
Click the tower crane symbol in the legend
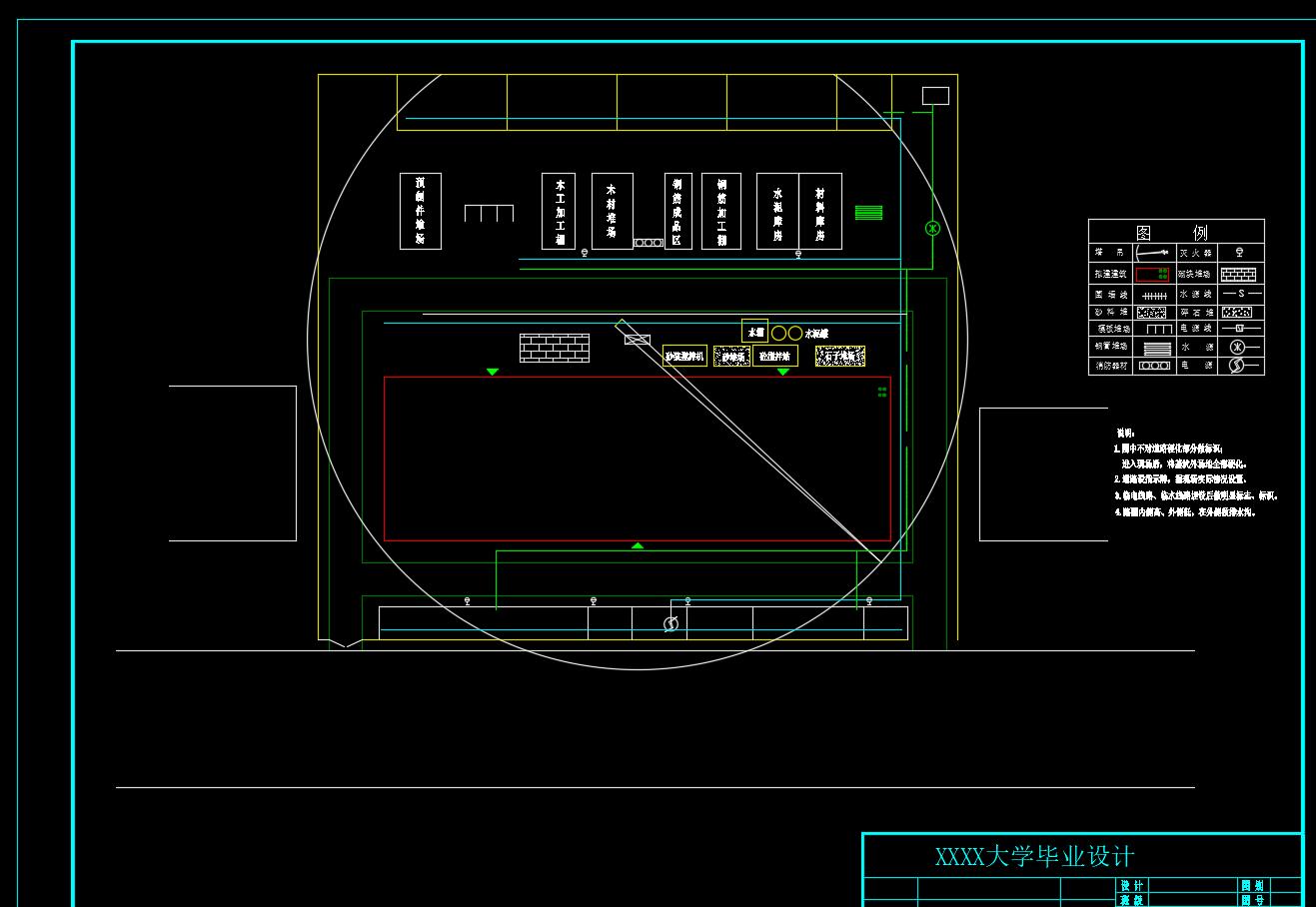[1152, 253]
